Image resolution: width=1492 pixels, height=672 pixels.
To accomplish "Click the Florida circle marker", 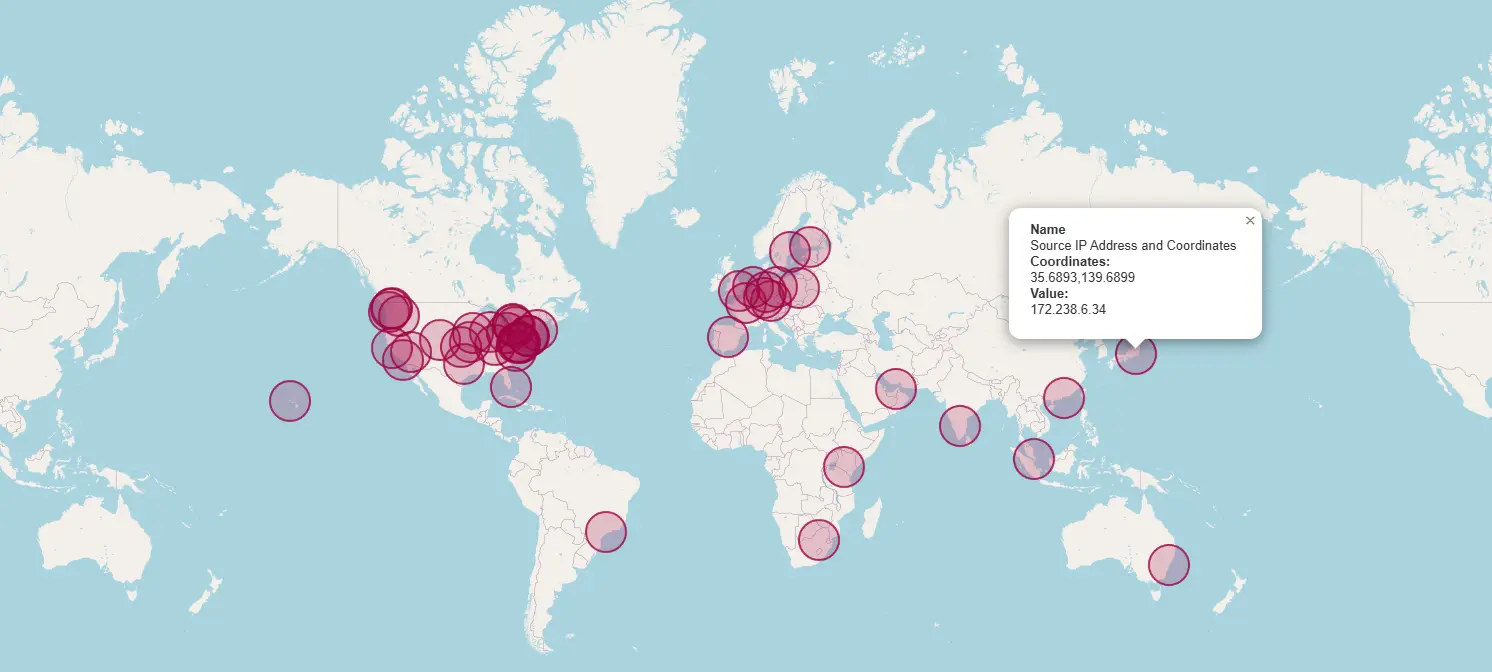I will 510,386.
